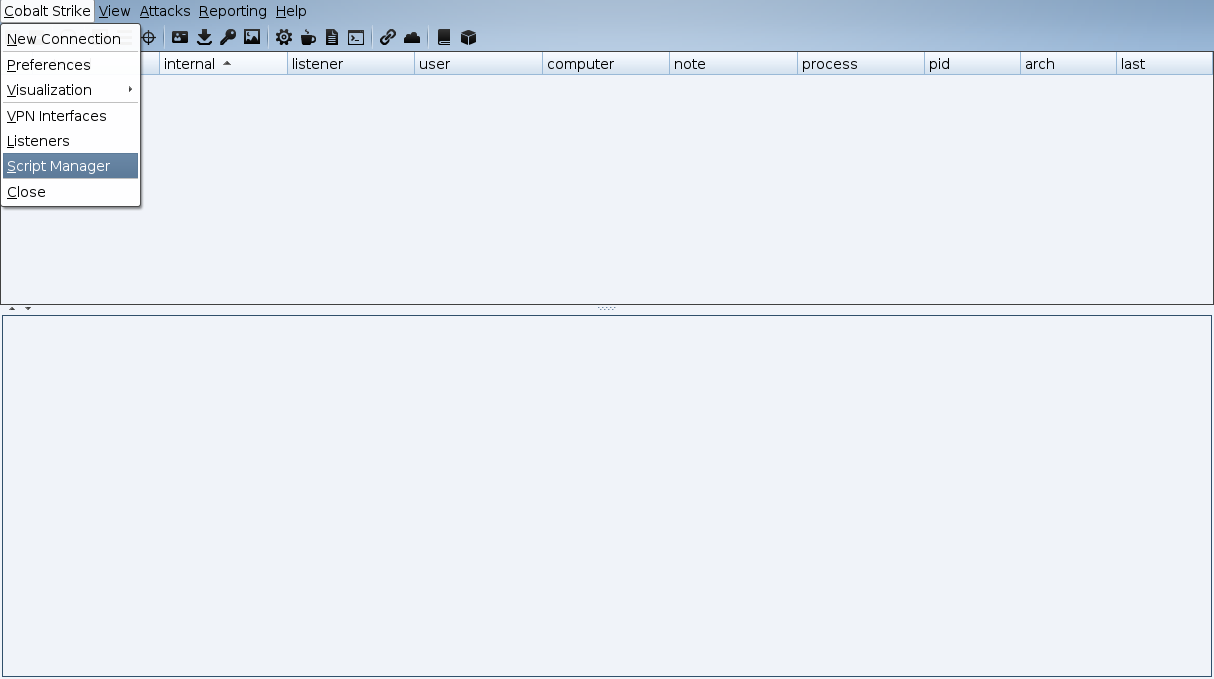
Task: Sort by the computer column header
Action: (x=606, y=64)
